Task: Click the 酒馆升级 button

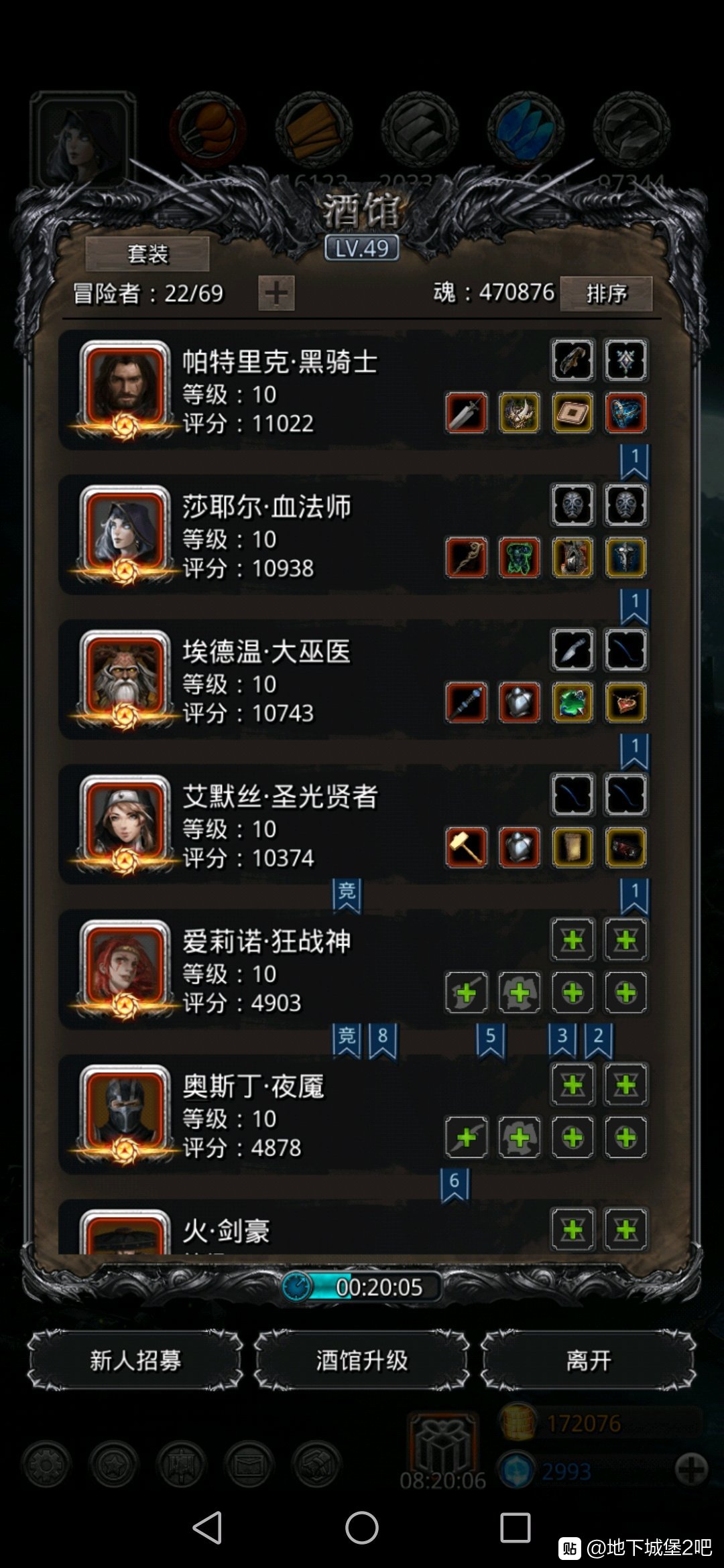Action: [362, 1360]
